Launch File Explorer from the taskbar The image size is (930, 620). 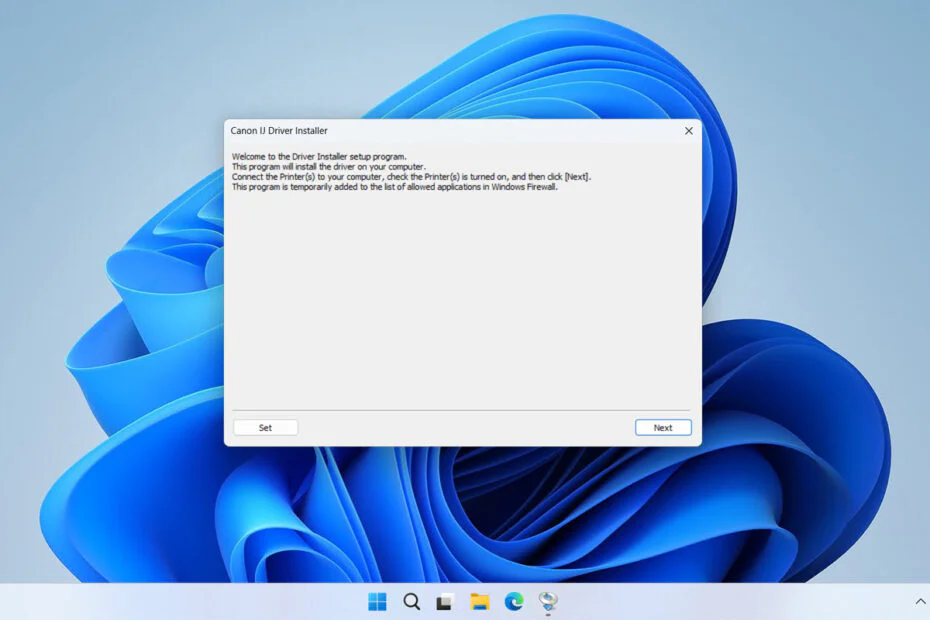(x=479, y=602)
